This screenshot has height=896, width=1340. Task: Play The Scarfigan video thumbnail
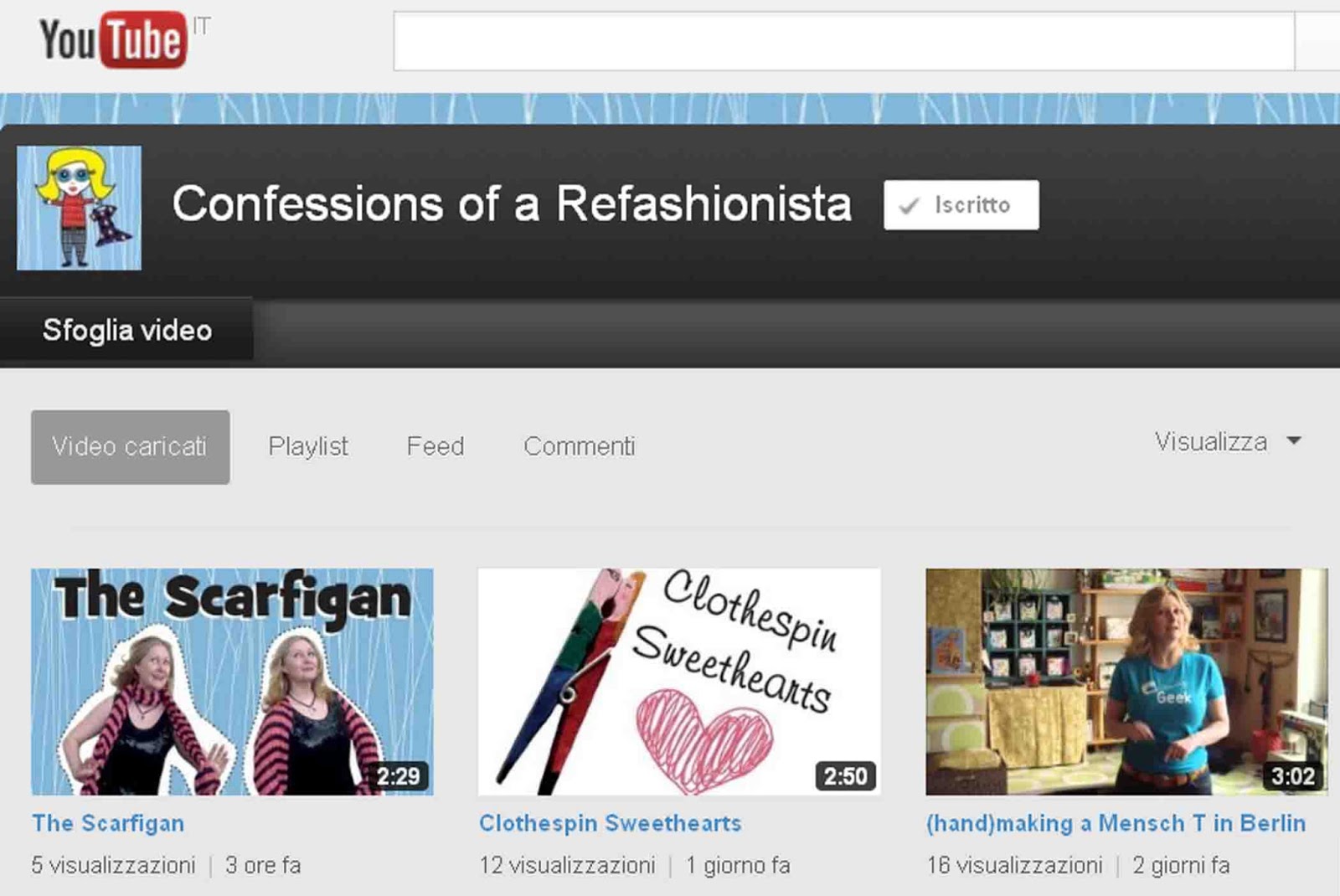pyautogui.click(x=232, y=682)
